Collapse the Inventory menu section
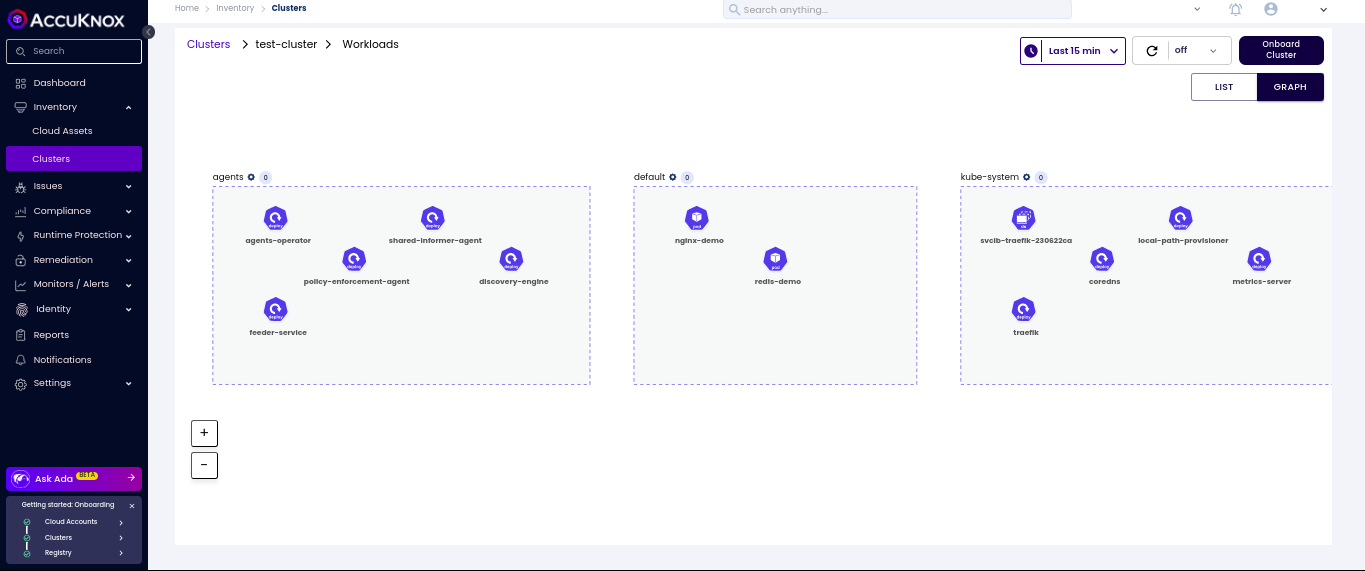The width and height of the screenshot is (1365, 571). coord(128,107)
